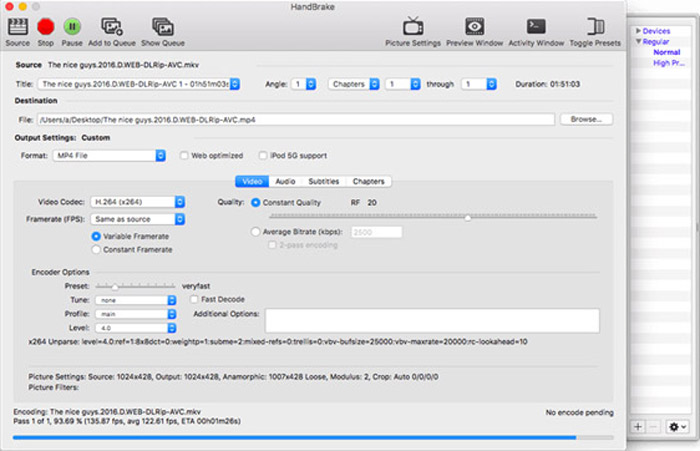Open the Angle dropdown

(304, 84)
